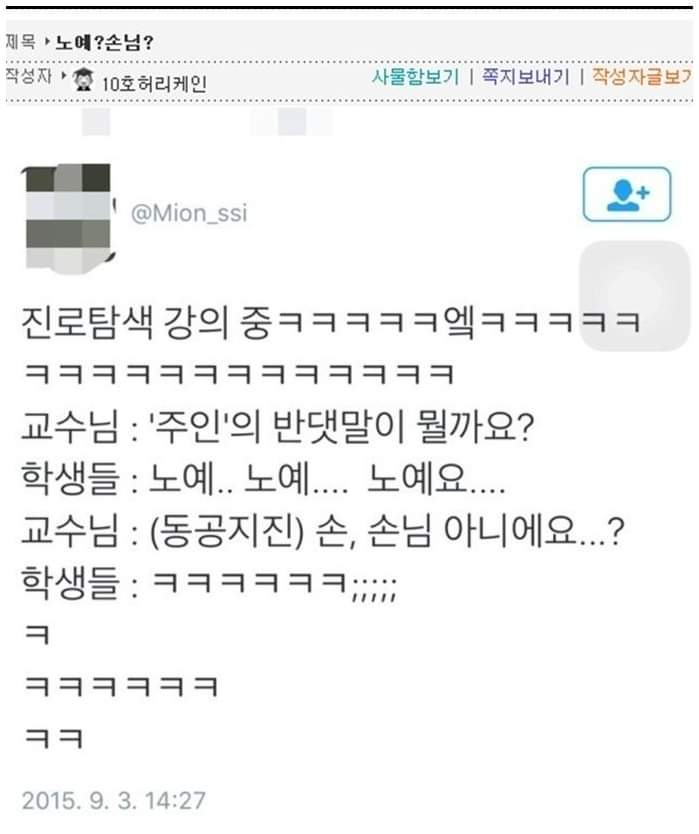
Task: Open the 작성자글보기 link
Action: coord(642,77)
